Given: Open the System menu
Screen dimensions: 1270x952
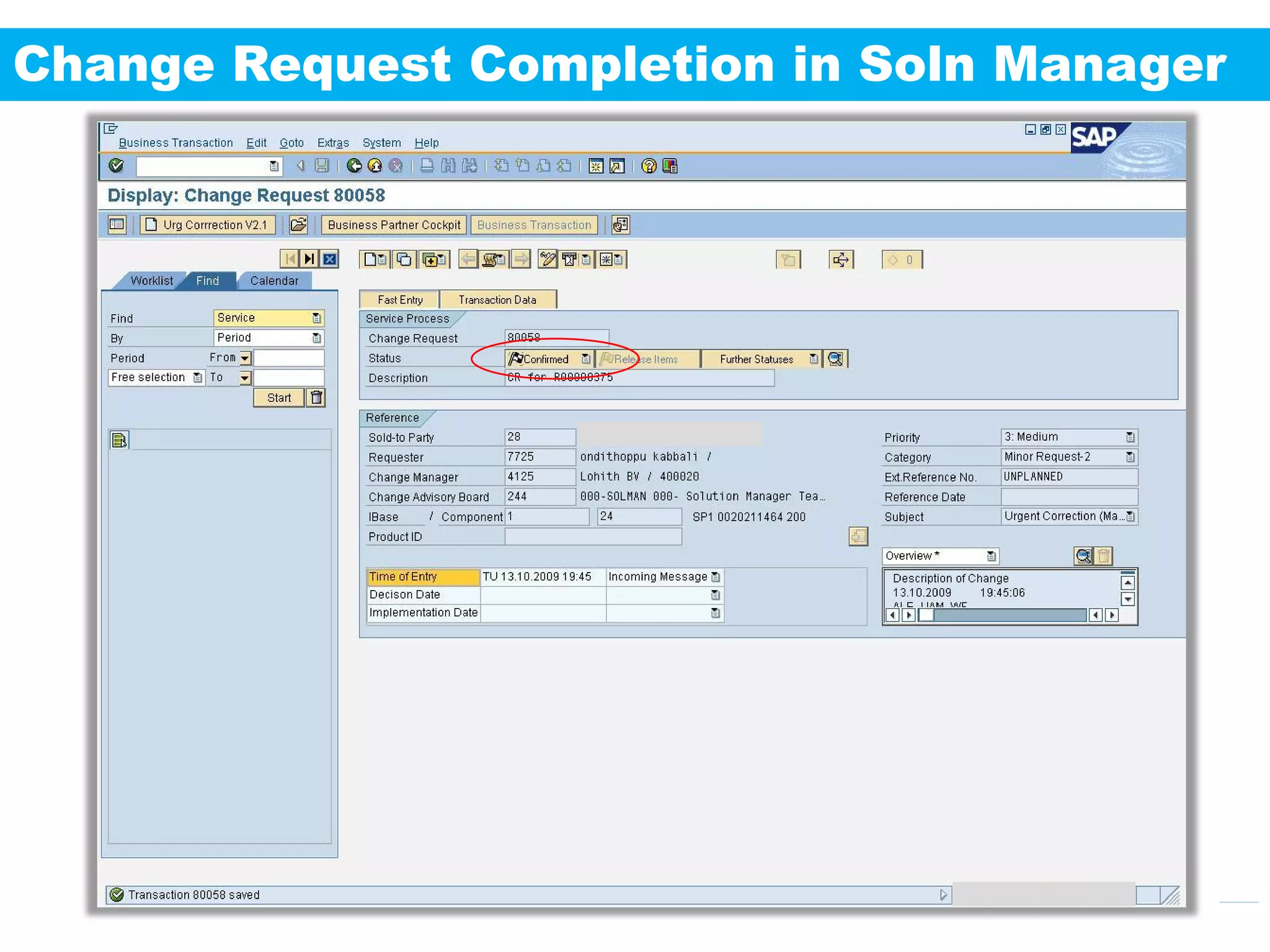Looking at the screenshot, I should [x=381, y=143].
